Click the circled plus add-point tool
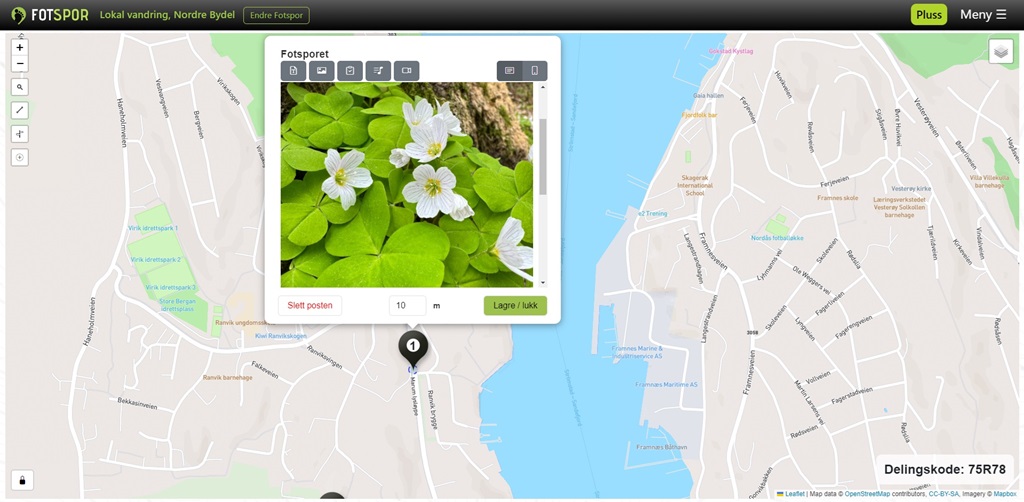This screenshot has width=1024, height=502. (20, 157)
